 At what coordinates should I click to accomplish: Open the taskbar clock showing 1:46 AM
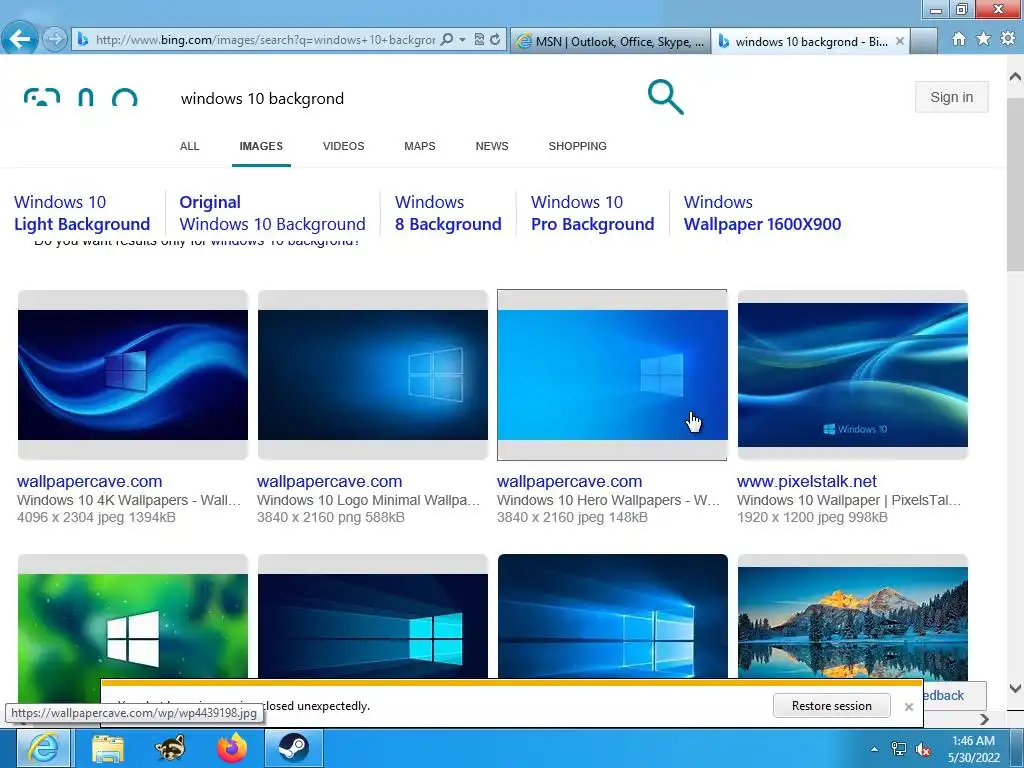click(974, 749)
